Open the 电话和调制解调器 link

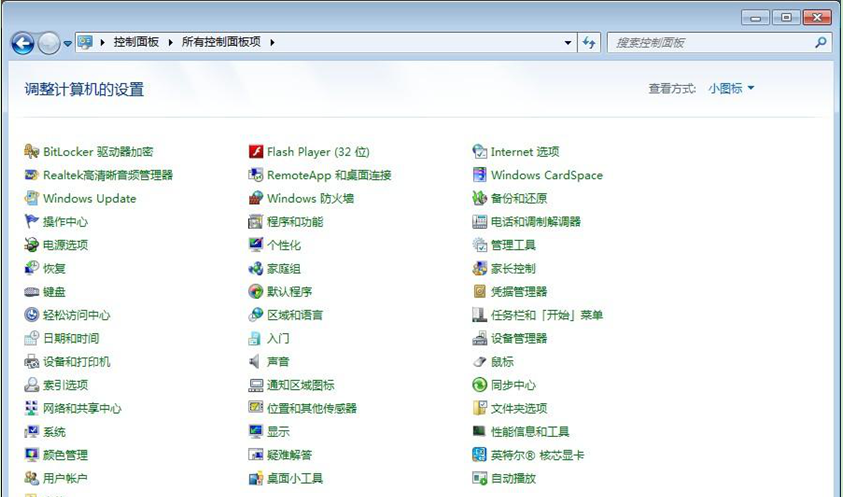(x=536, y=222)
